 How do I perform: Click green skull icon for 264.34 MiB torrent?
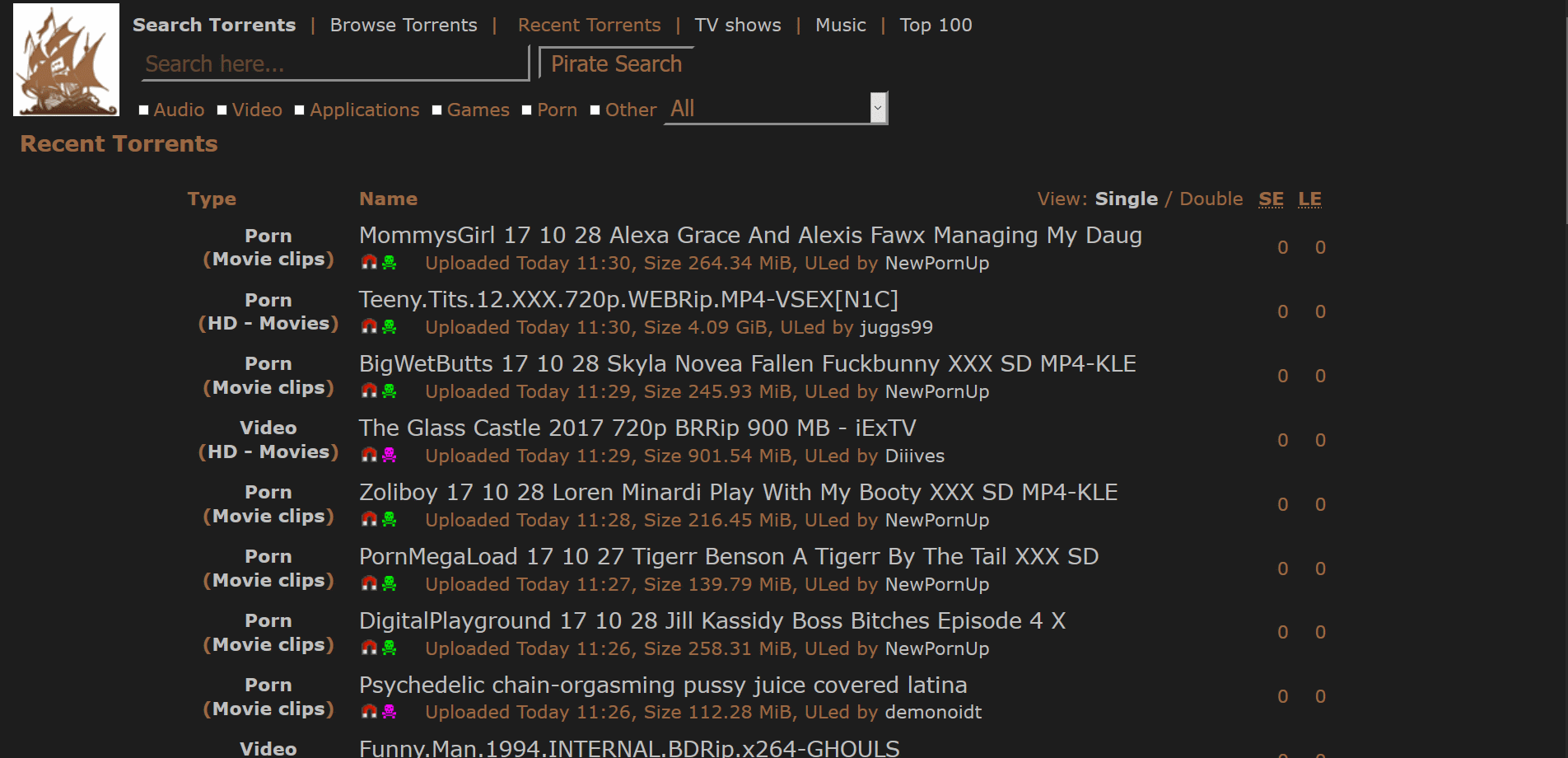(x=390, y=262)
